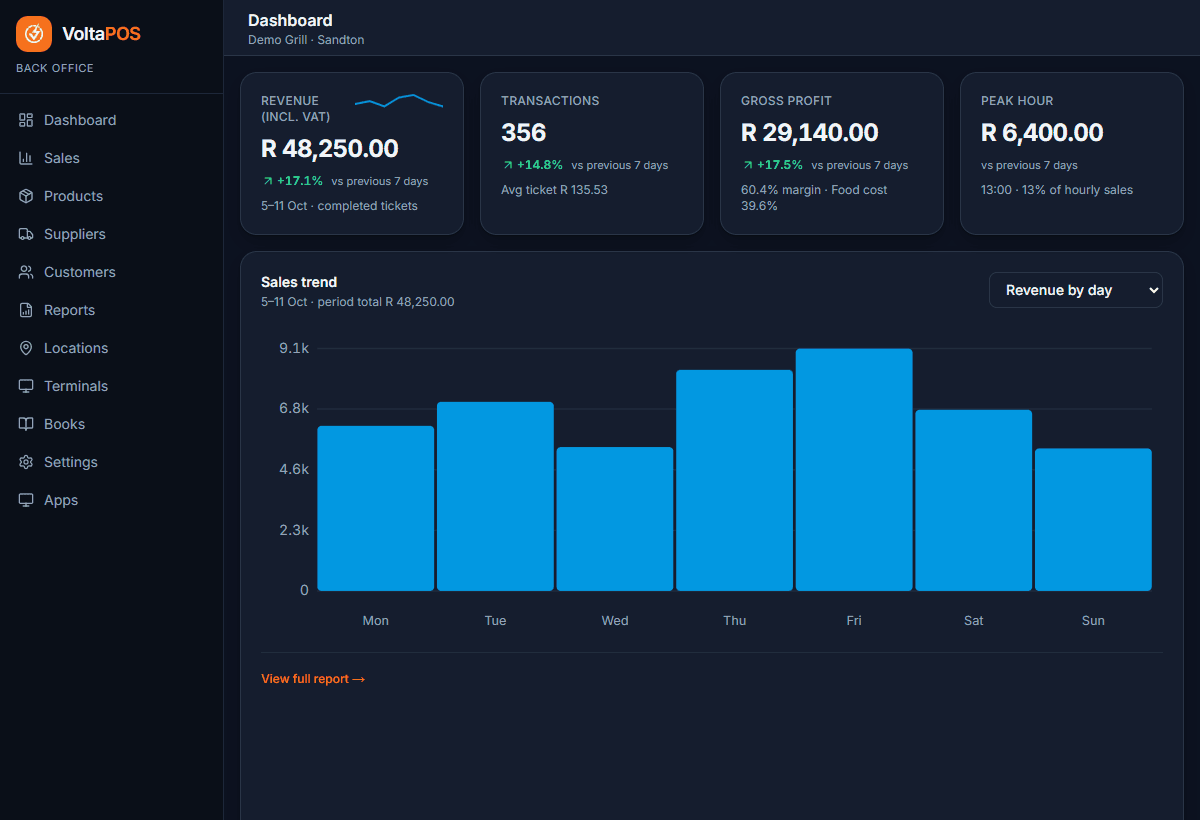This screenshot has width=1200, height=820.
Task: Open Apps in the sidebar
Action: click(111, 500)
